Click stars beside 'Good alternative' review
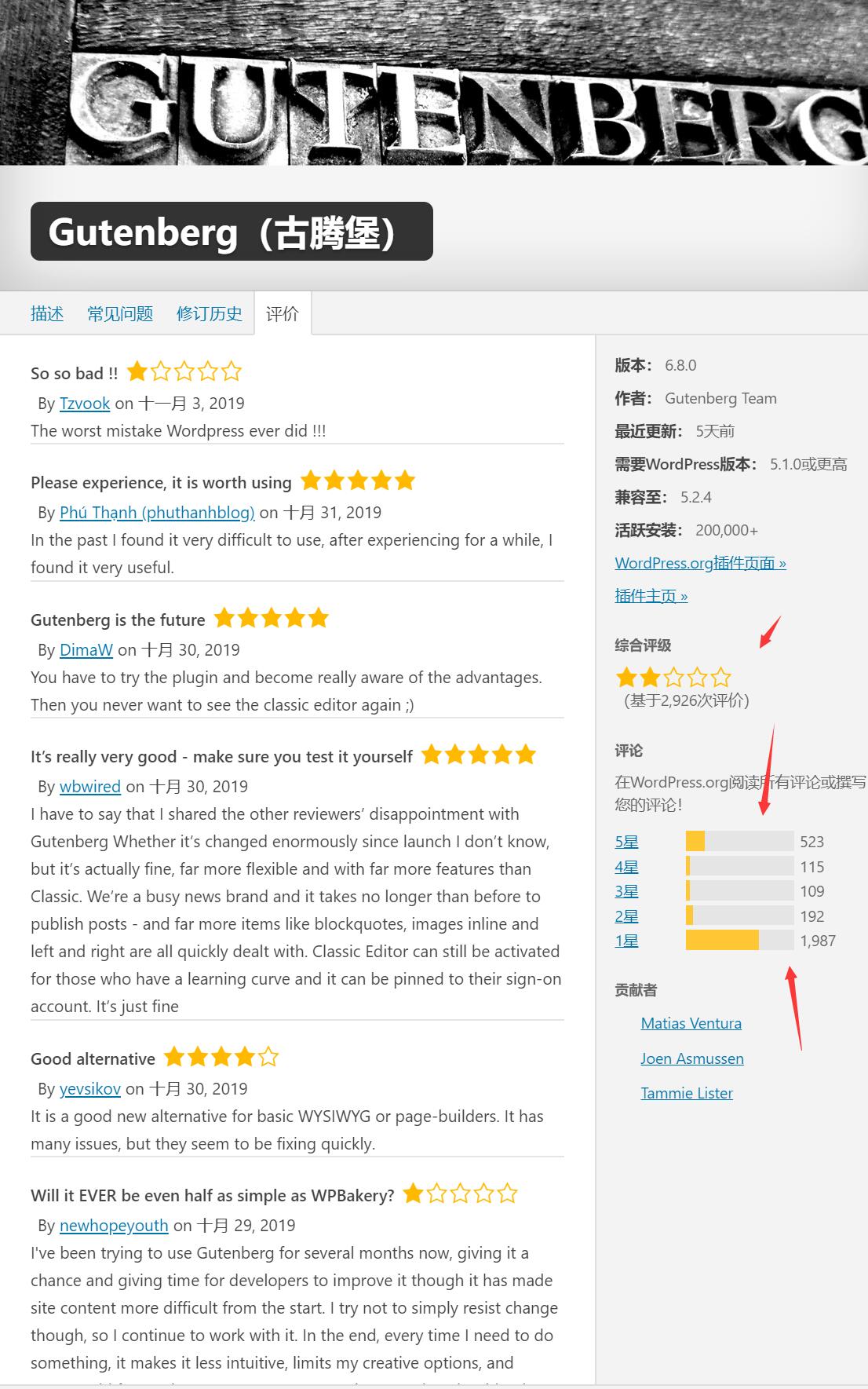The height and width of the screenshot is (1389, 868). [221, 1057]
